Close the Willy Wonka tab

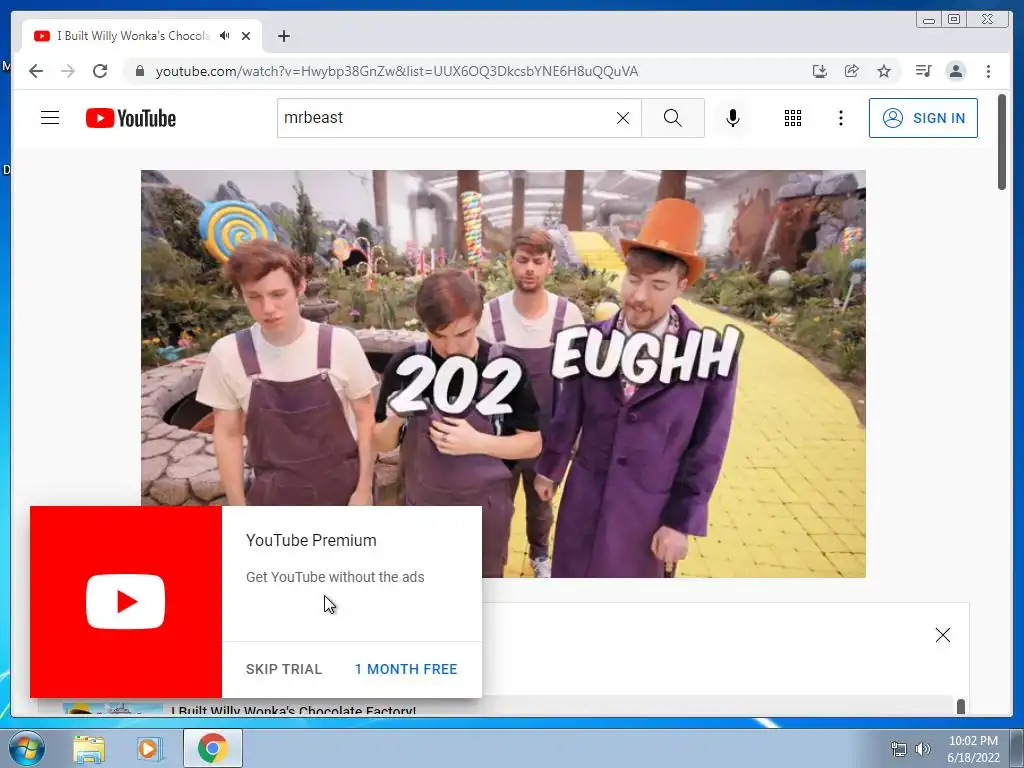coord(246,36)
